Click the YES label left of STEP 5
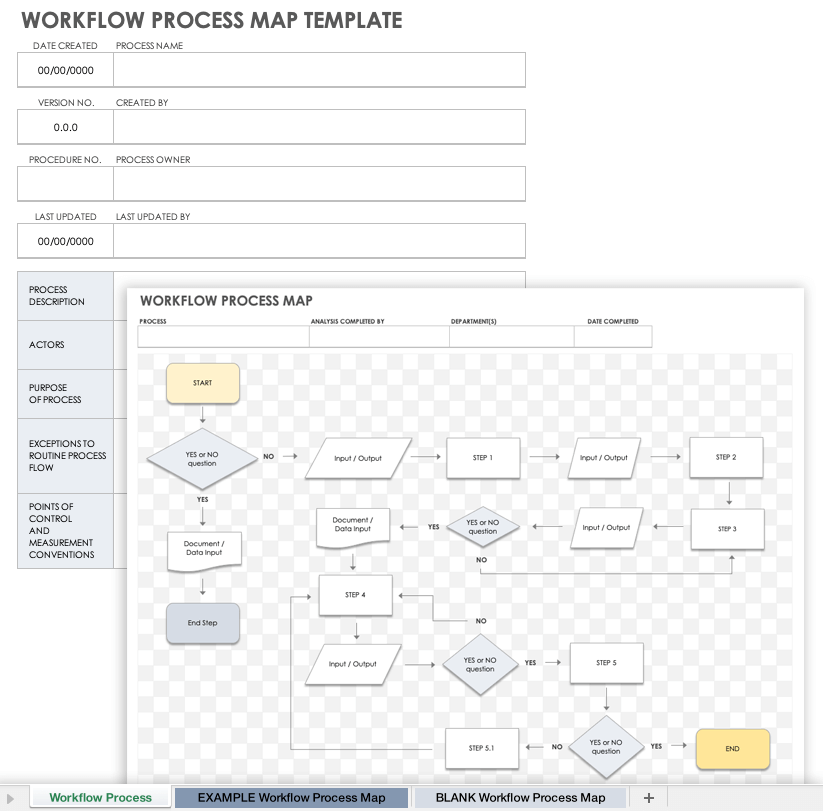This screenshot has height=811, width=823. [x=531, y=663]
